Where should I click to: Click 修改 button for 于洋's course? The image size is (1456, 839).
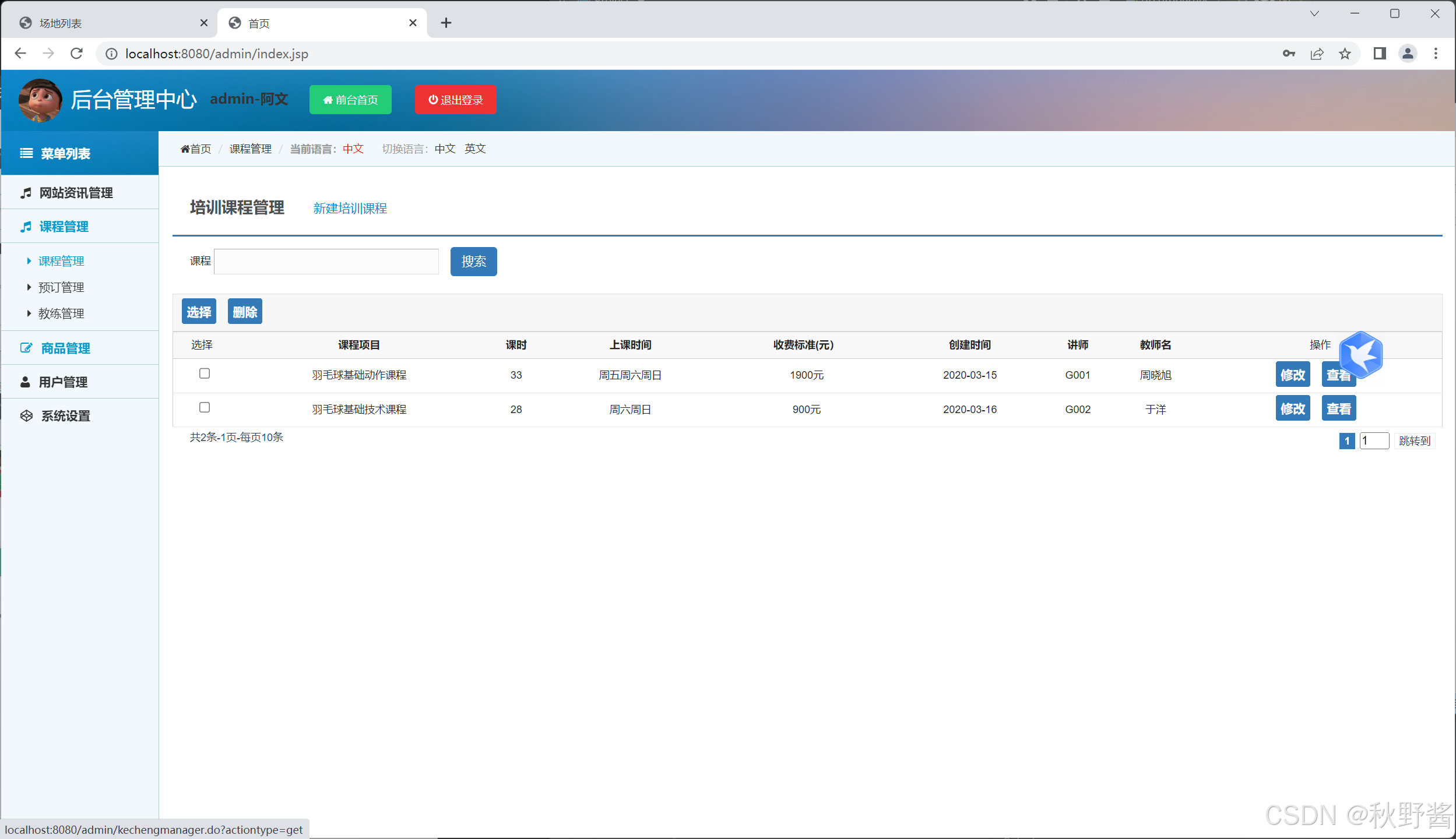point(1292,409)
